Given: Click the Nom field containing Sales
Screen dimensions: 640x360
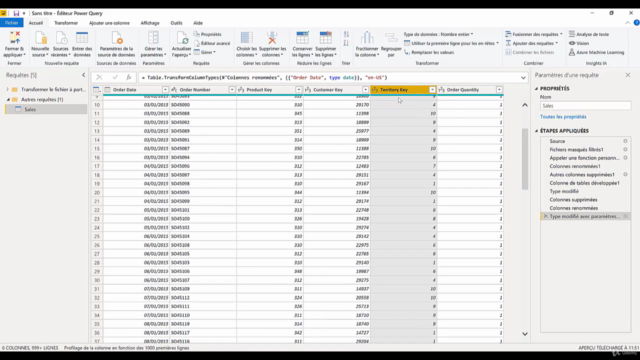Looking at the screenshot, I should [x=585, y=106].
